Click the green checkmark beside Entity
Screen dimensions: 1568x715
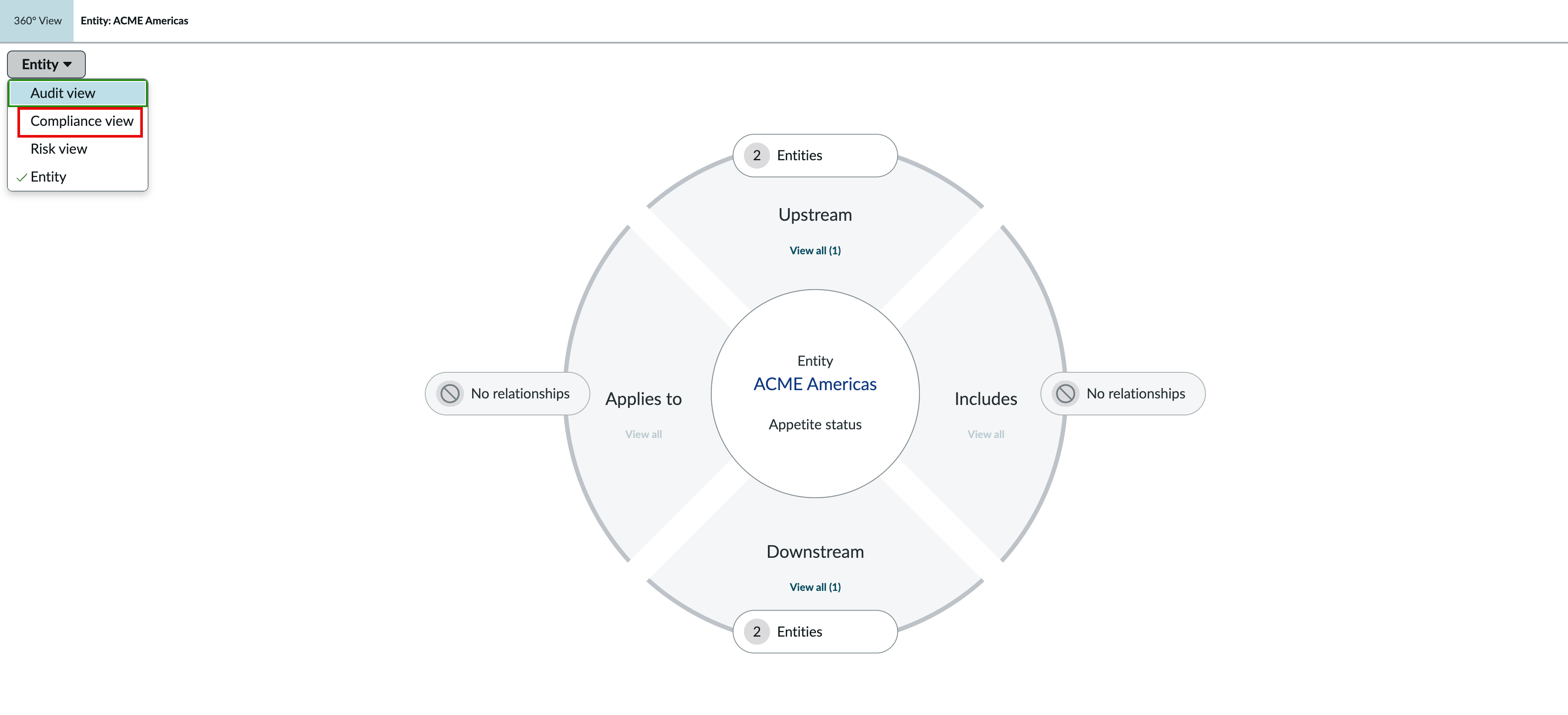coord(22,178)
